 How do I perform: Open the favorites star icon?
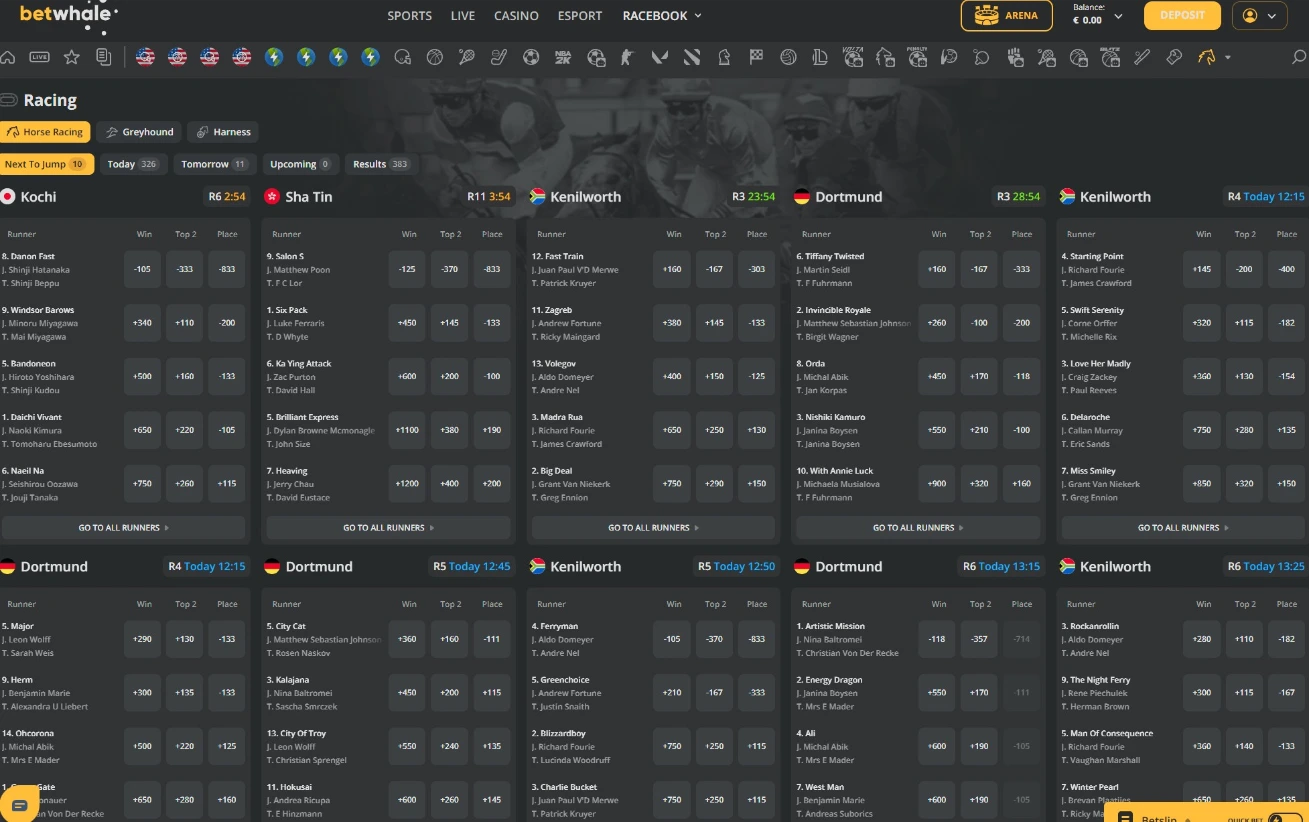click(72, 57)
